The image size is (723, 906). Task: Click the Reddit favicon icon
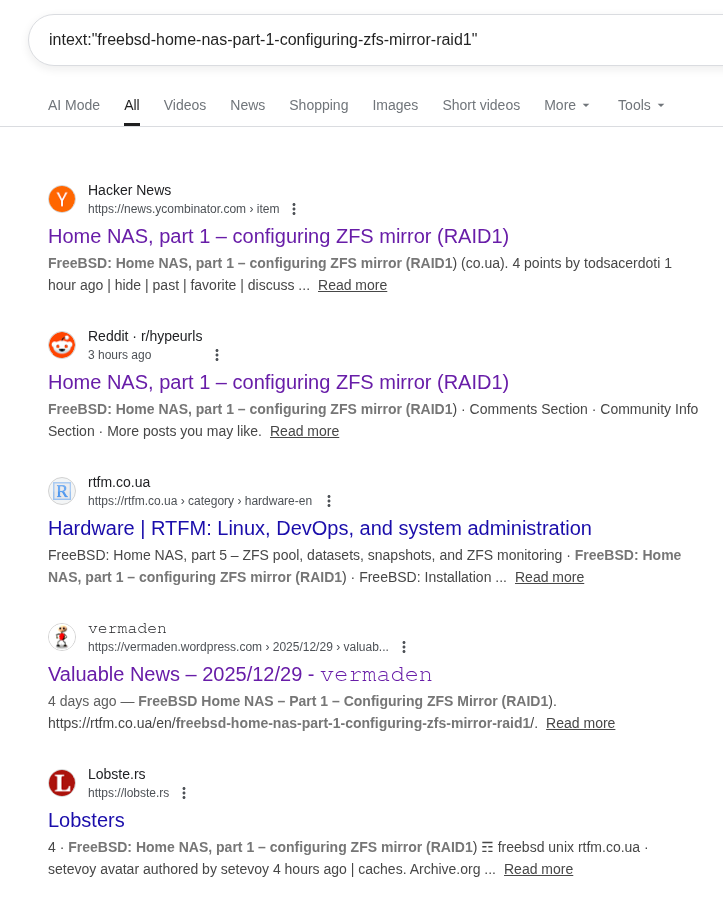pyautogui.click(x=62, y=345)
